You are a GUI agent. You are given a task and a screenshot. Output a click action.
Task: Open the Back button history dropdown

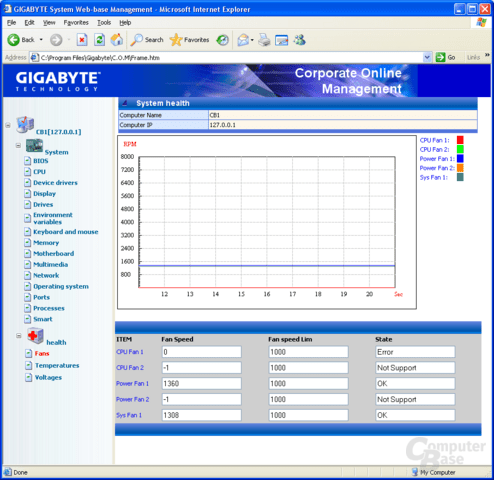[x=41, y=40]
